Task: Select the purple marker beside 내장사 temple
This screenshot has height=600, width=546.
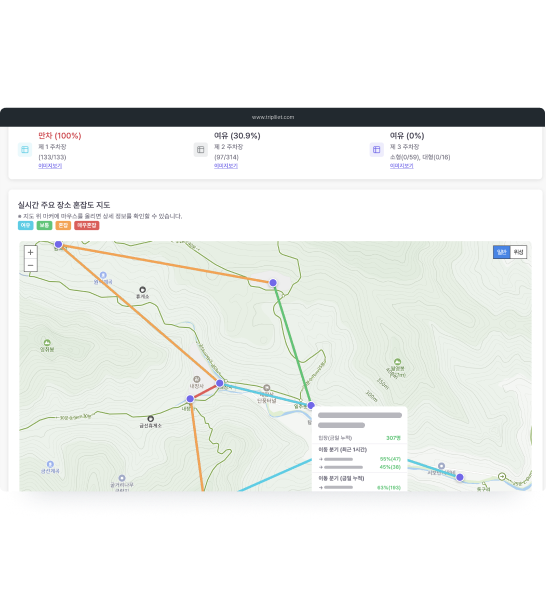Action: [220, 383]
